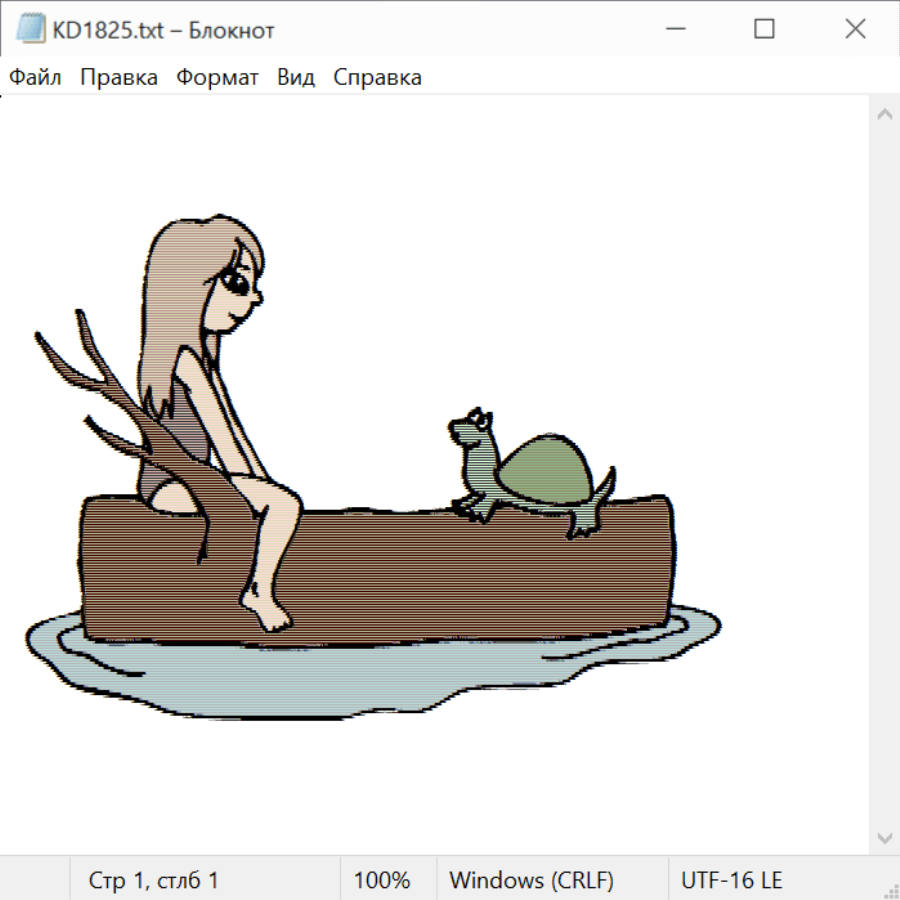Click the UTF-16 LE encoding indicator

(x=731, y=881)
